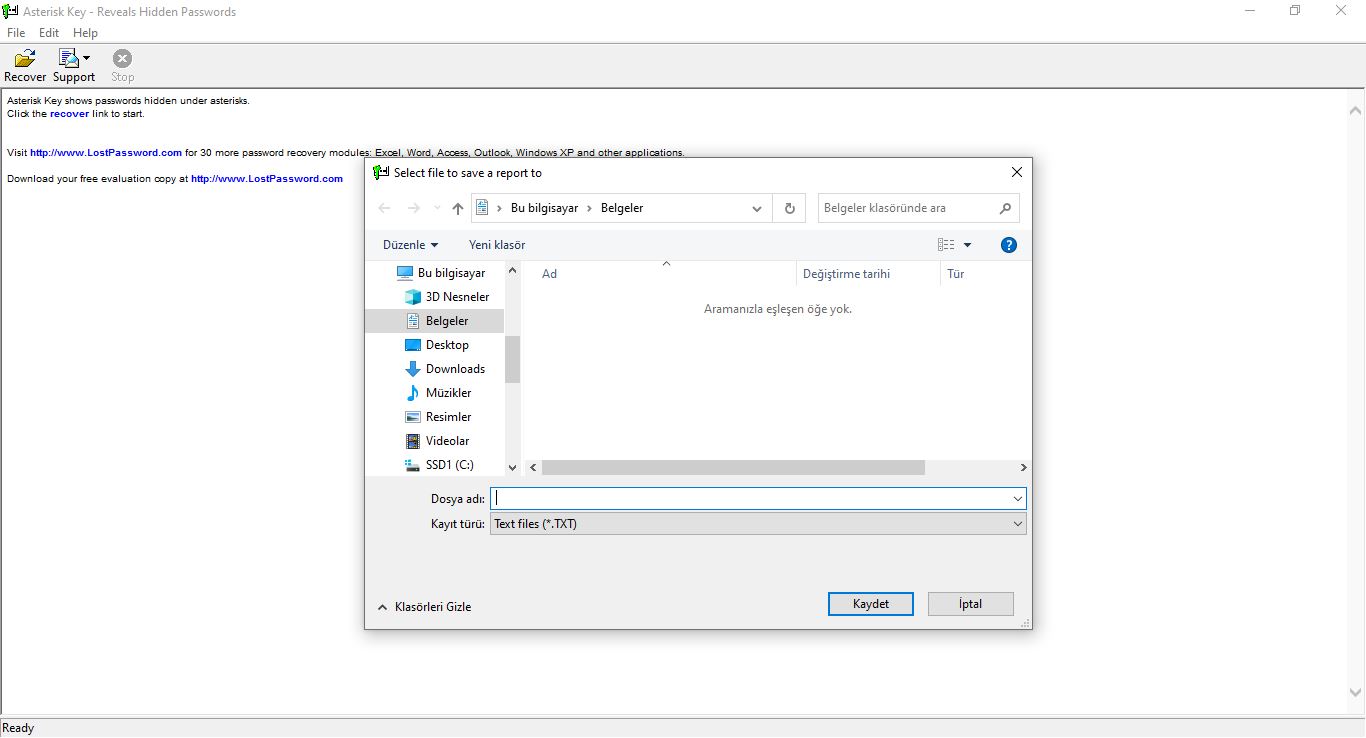Click Bu bilgisayar in the address path
This screenshot has height=738, width=1366.
544,208
